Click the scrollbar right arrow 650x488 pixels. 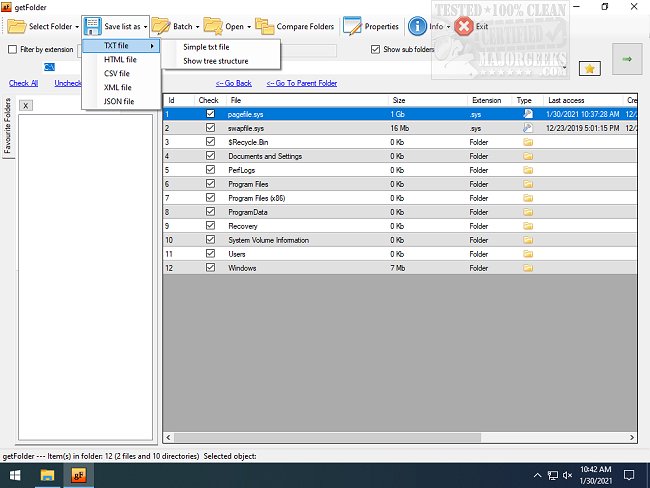632,437
